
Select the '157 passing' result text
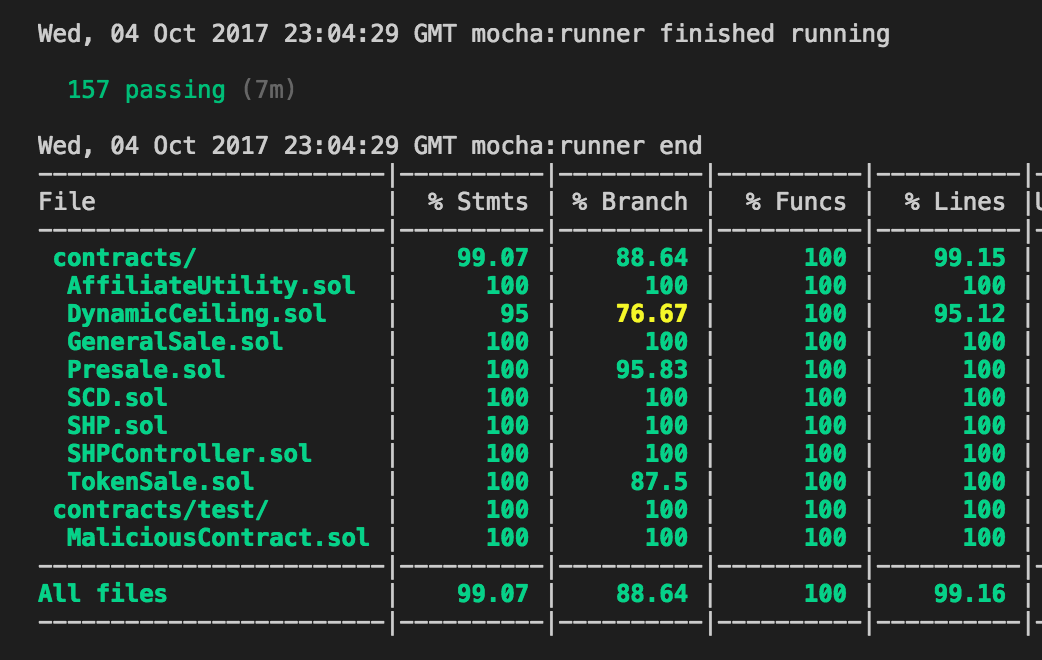tap(146, 90)
